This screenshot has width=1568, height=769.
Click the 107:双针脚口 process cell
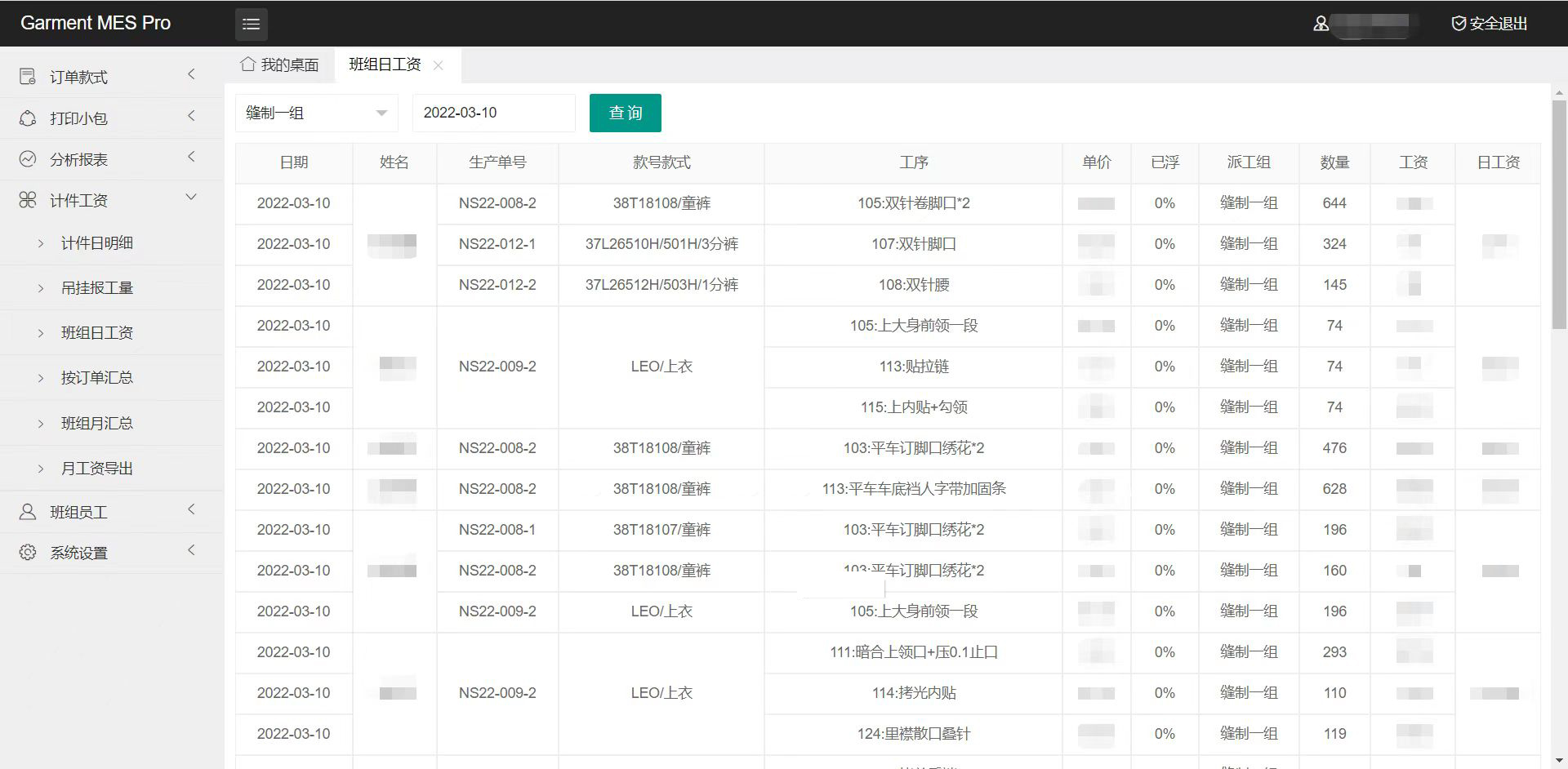914,244
